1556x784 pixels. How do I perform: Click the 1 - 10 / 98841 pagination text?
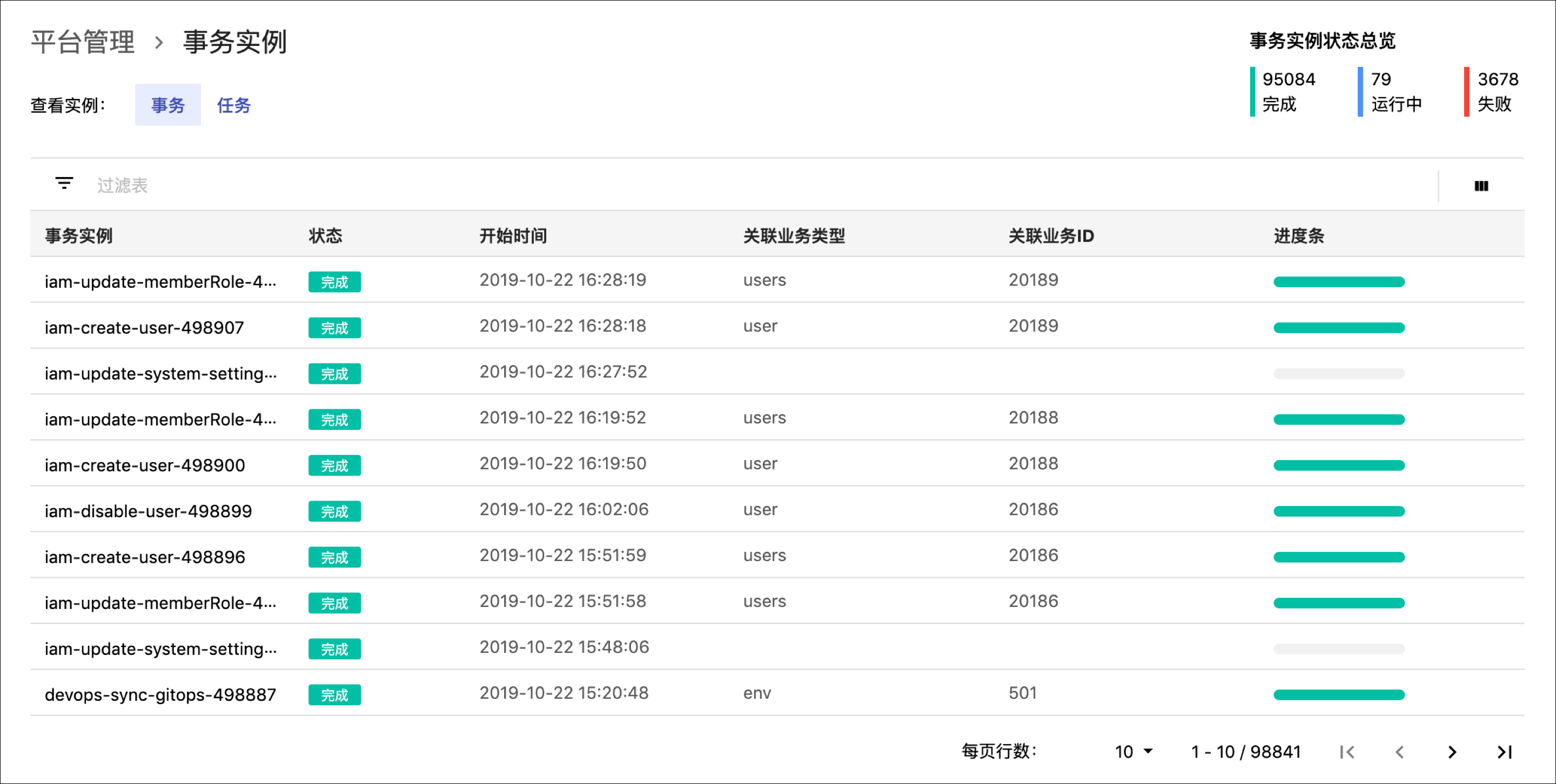[x=1245, y=752]
